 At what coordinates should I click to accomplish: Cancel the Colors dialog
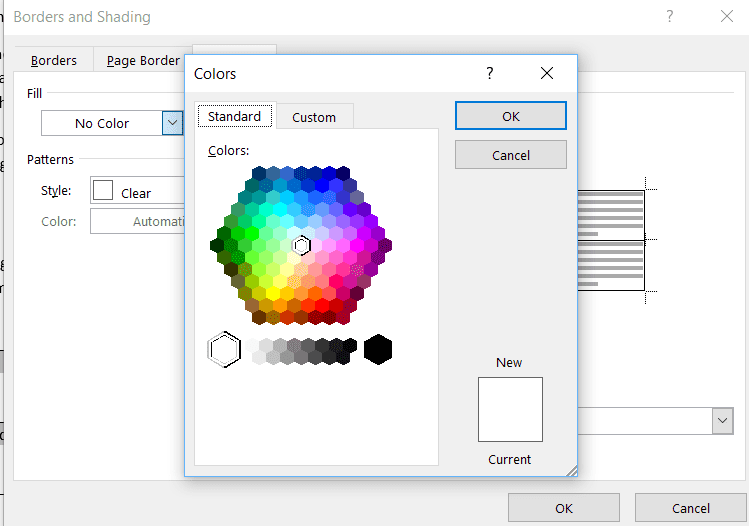pos(511,155)
